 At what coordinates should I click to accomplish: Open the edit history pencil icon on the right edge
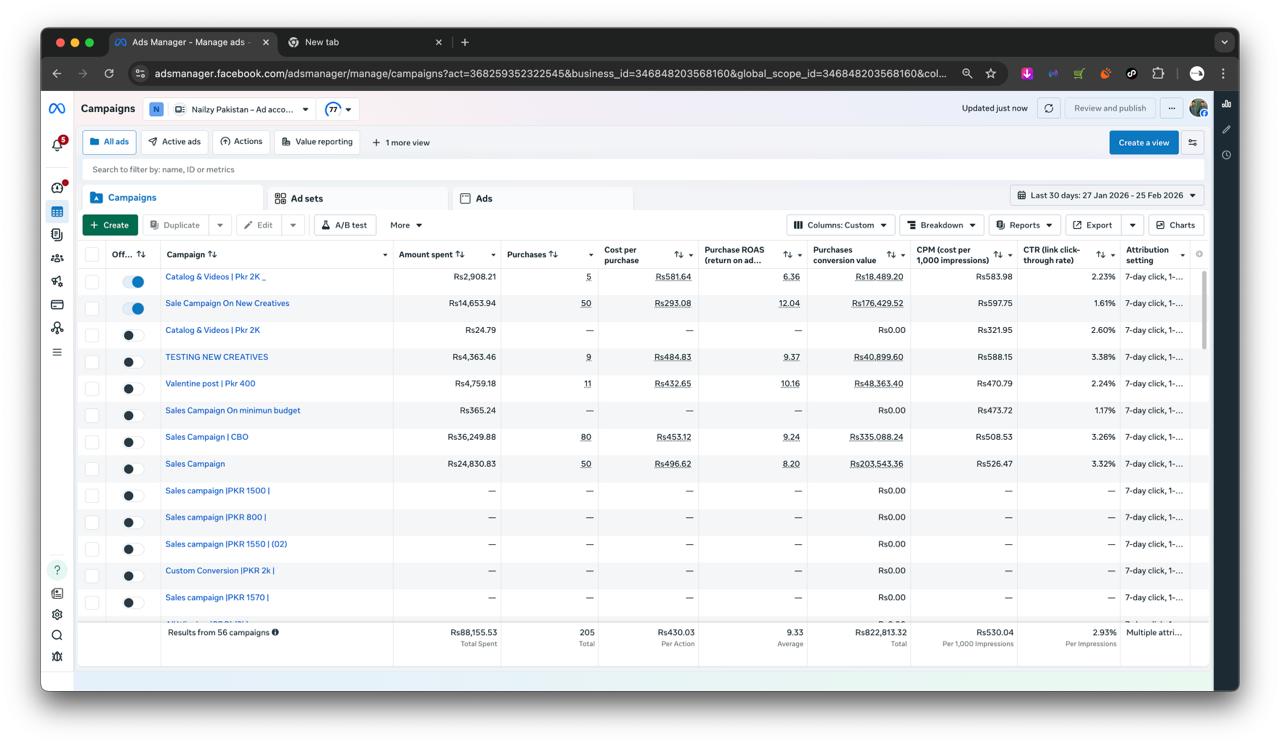[x=1226, y=129]
